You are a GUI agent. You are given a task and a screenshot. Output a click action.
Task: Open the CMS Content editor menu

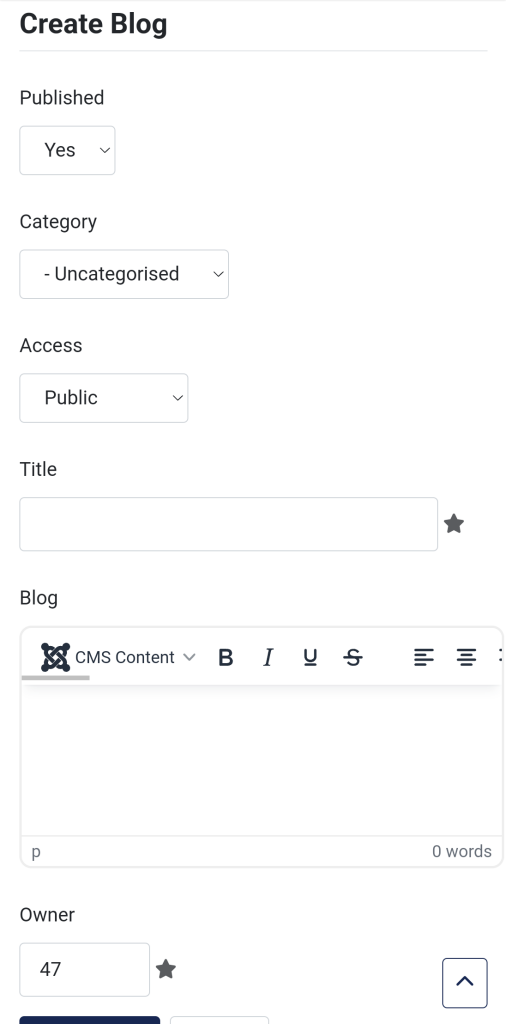tap(118, 657)
